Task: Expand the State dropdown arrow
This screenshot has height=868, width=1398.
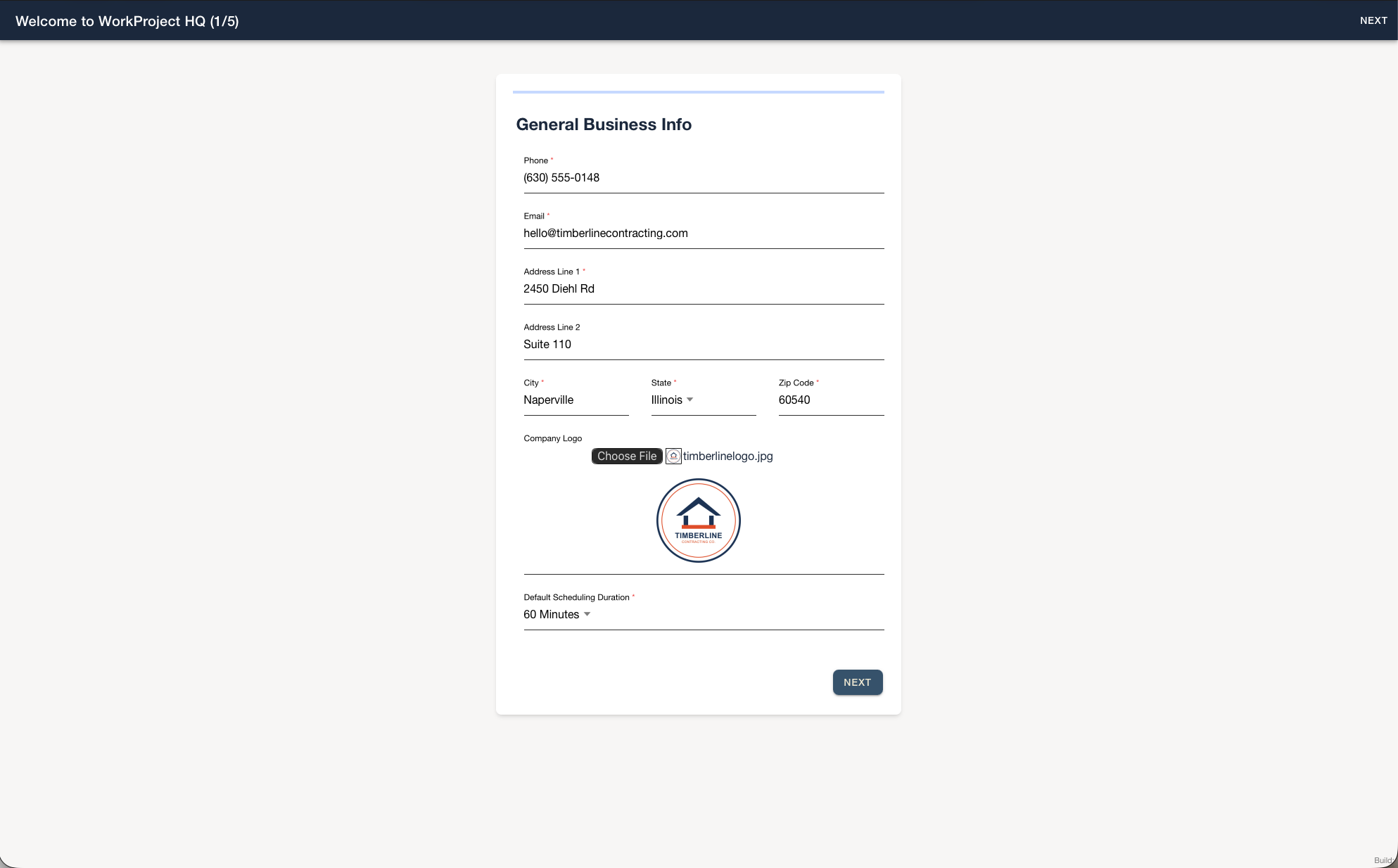Action: [690, 400]
